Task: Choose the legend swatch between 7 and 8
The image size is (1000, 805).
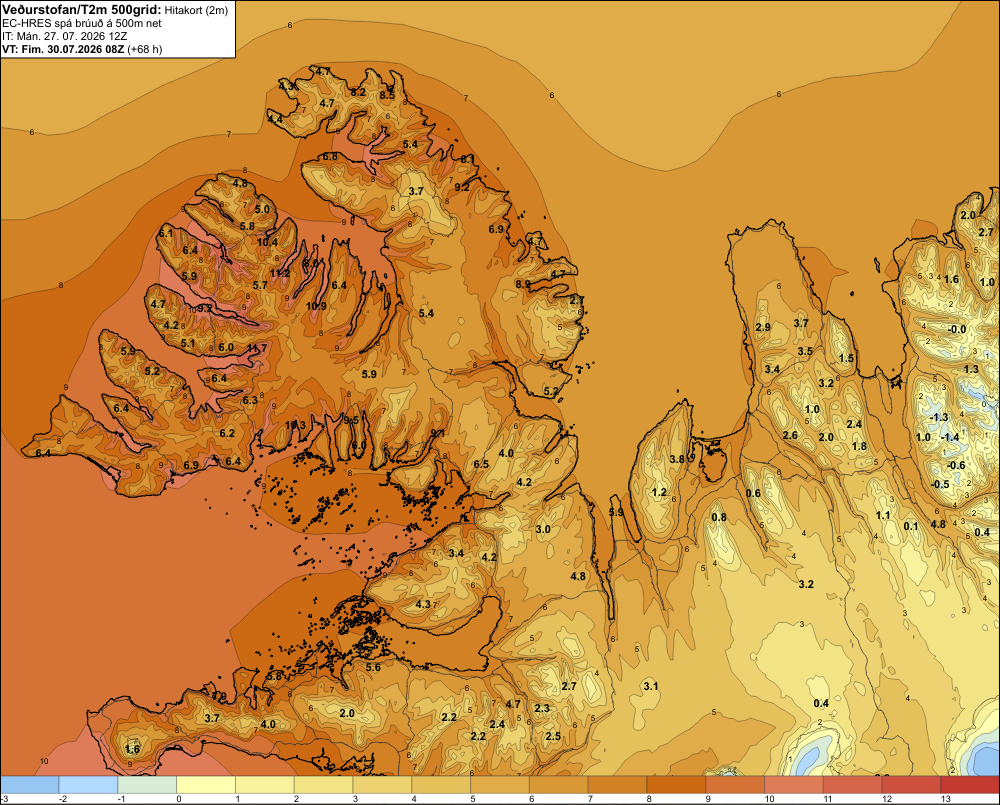Action: pos(617,784)
